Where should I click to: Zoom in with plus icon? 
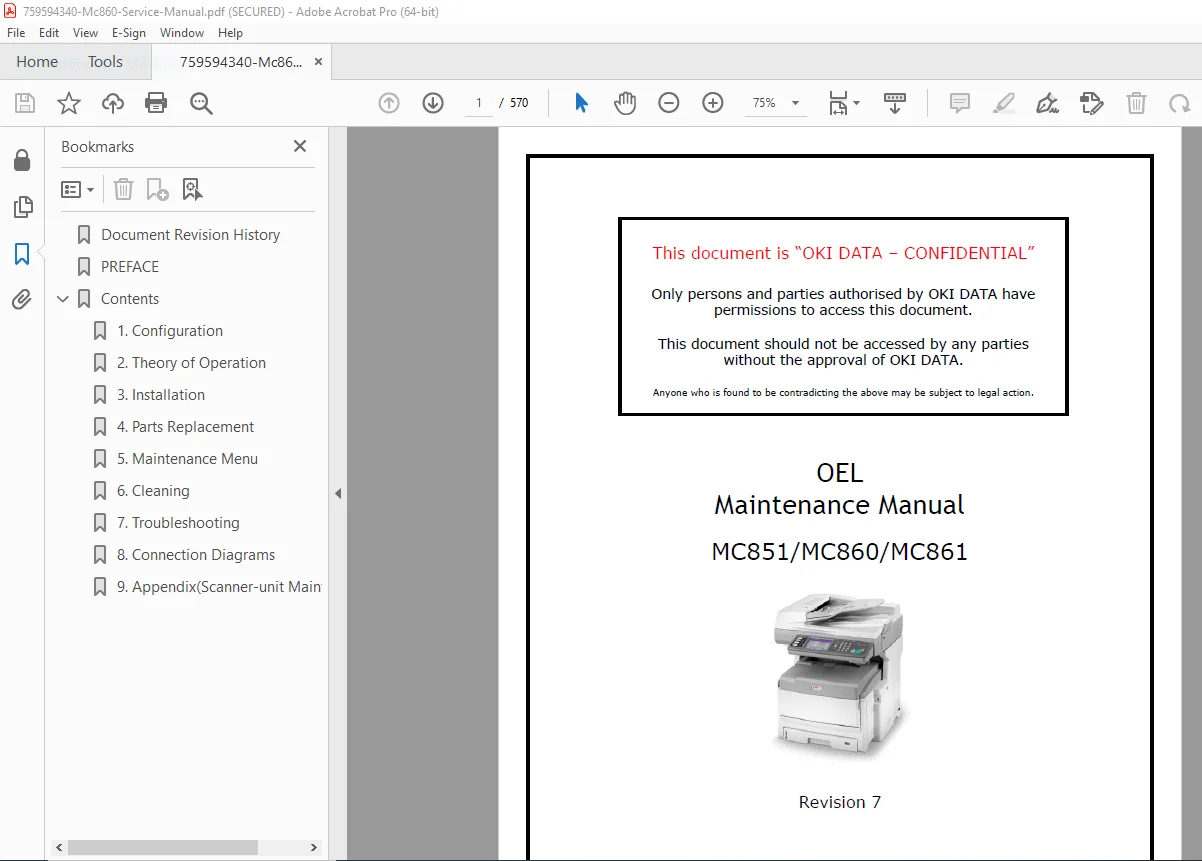pos(713,103)
